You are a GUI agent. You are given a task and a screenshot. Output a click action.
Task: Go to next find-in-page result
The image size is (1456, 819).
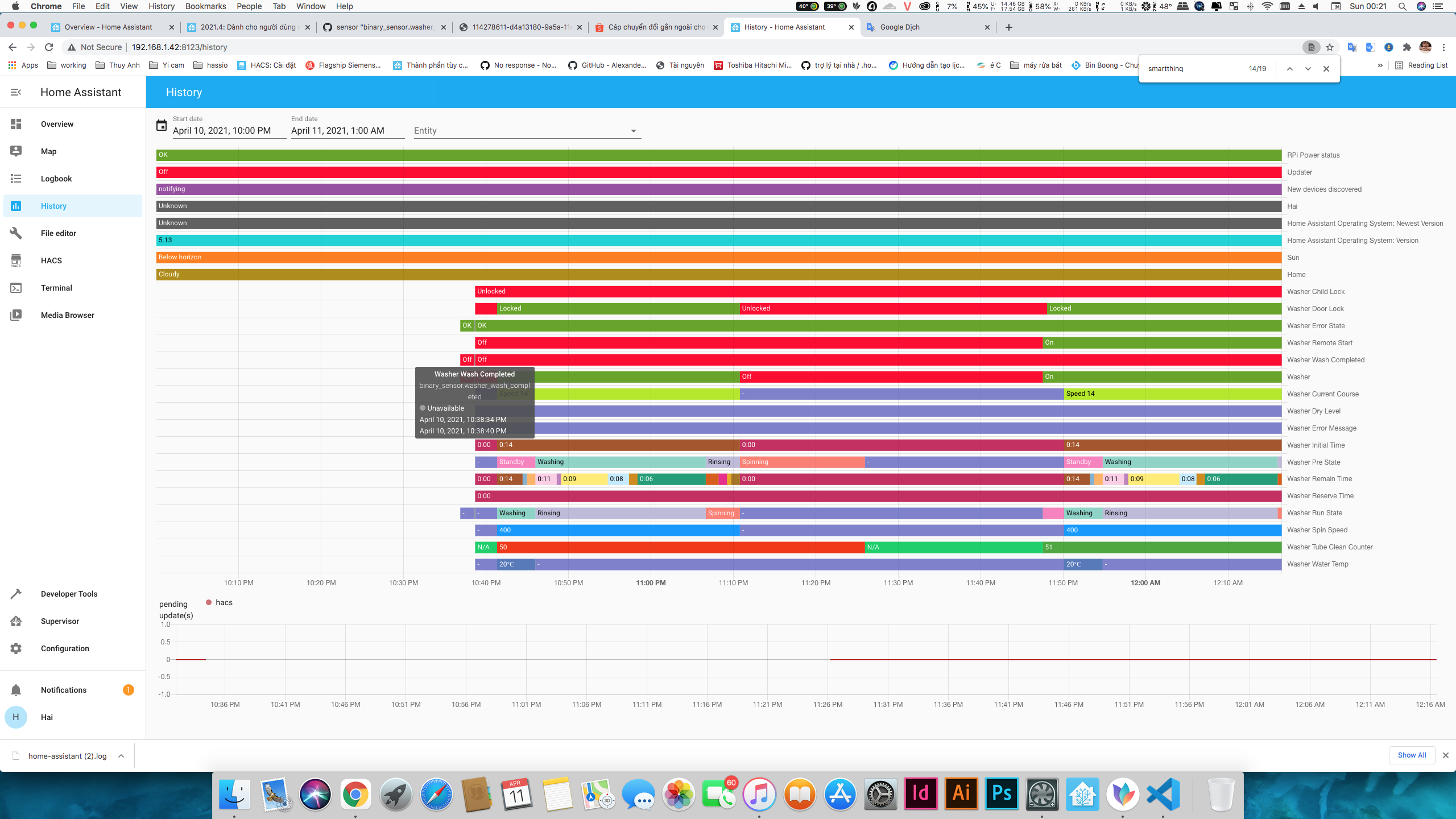pos(1308,69)
